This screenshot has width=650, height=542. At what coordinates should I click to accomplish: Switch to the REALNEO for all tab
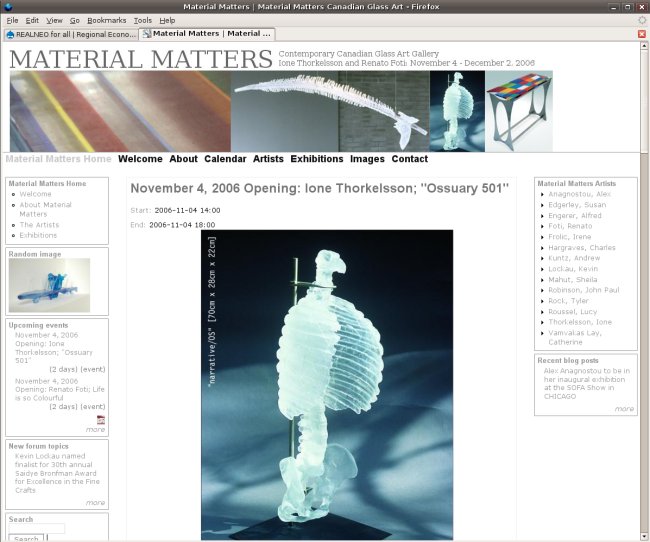(71, 34)
